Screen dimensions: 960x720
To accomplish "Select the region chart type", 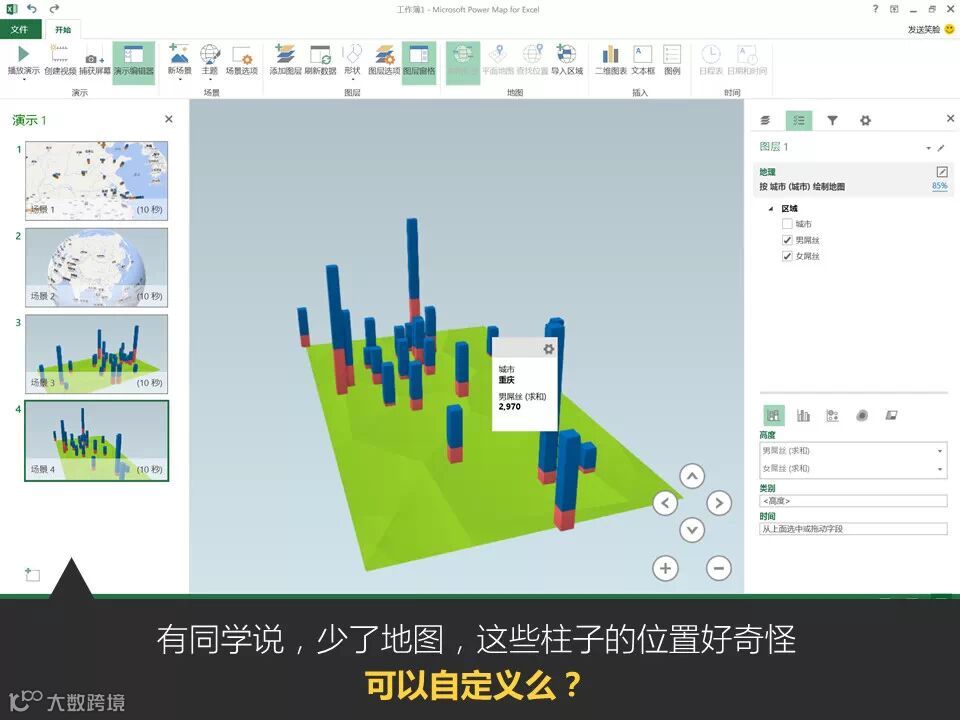I will [x=891, y=416].
